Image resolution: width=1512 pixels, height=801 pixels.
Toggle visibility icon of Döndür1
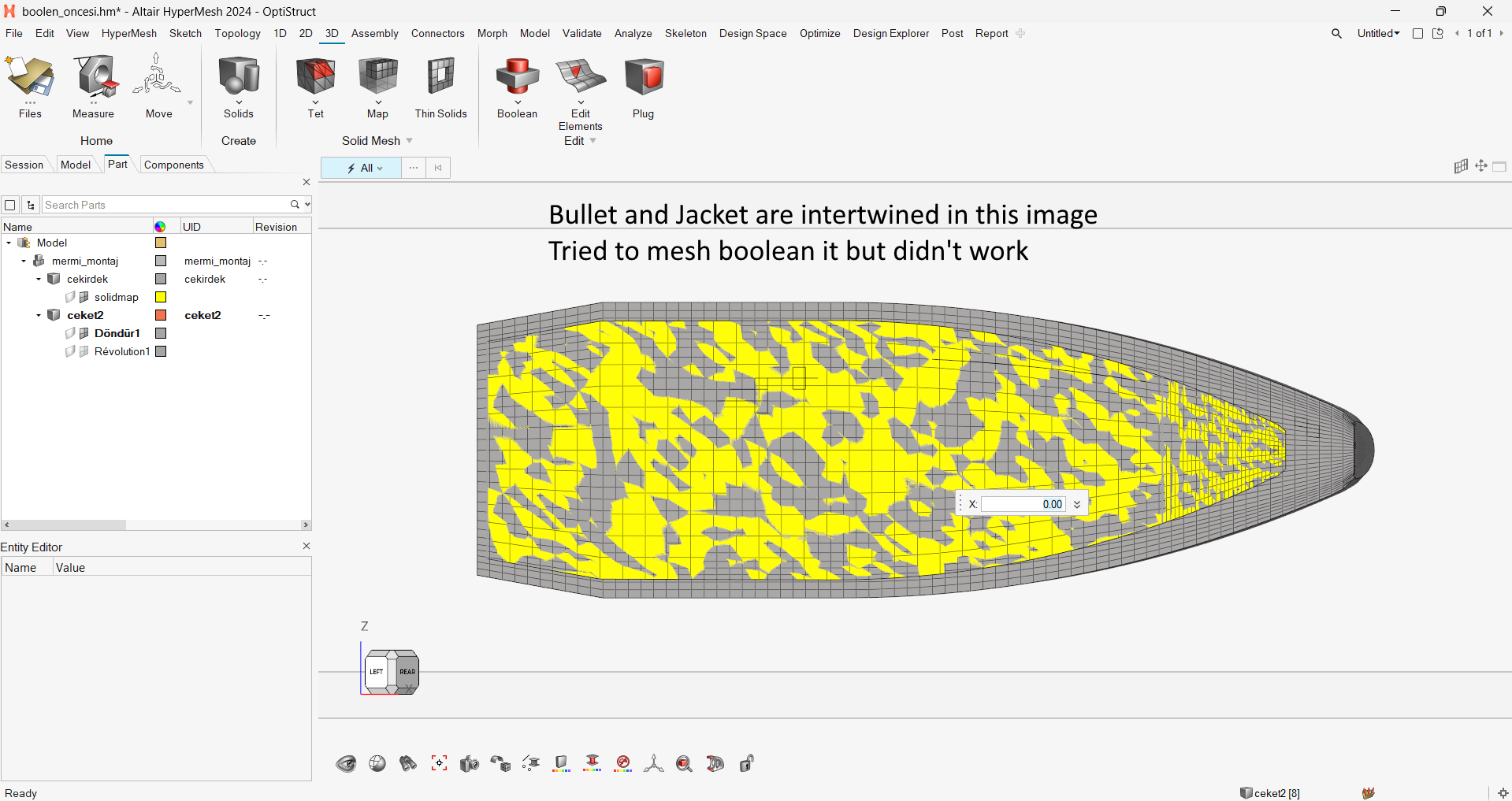click(70, 333)
